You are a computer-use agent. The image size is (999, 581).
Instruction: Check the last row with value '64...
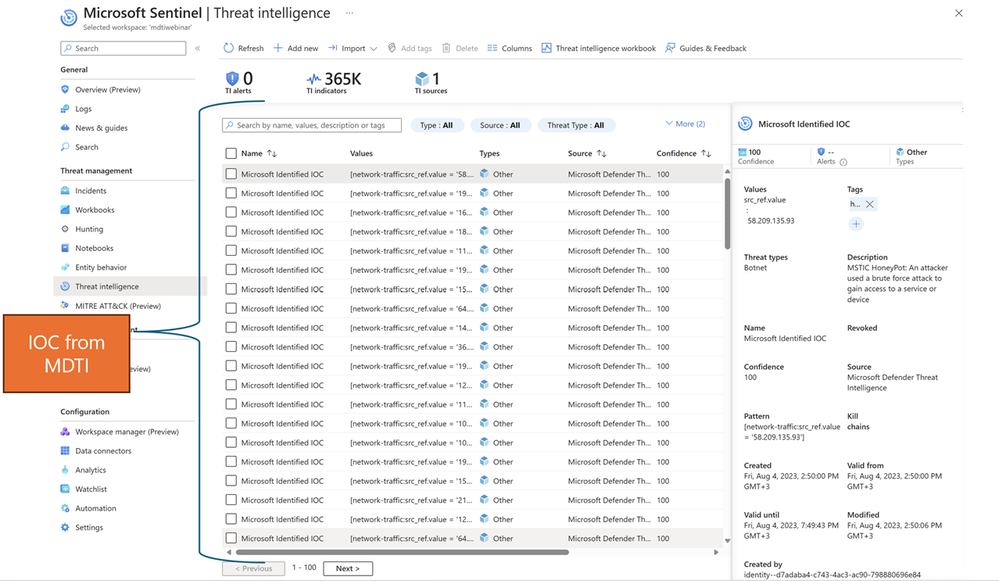click(231, 538)
